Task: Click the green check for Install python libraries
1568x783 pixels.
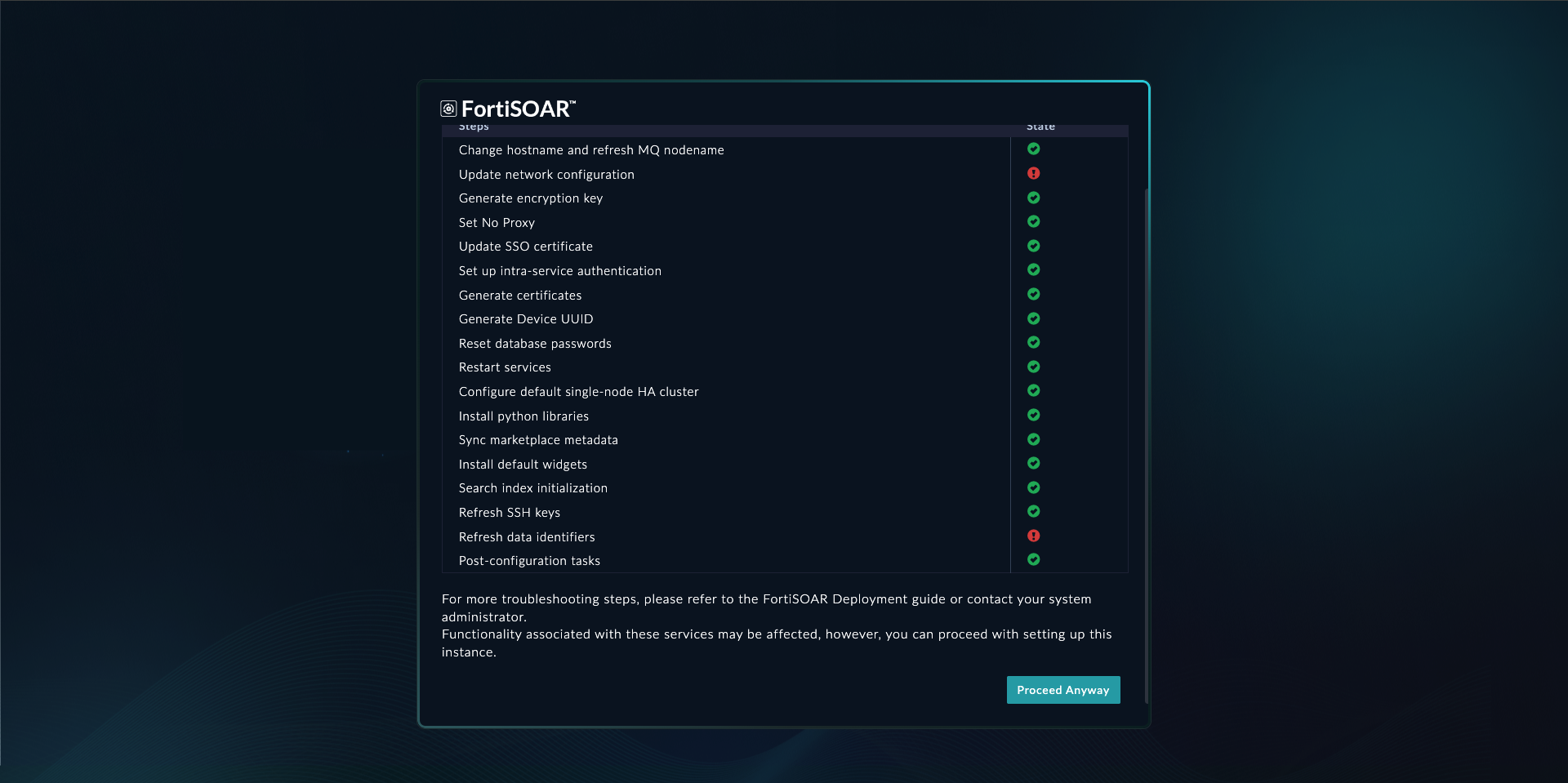Action: point(1033,415)
